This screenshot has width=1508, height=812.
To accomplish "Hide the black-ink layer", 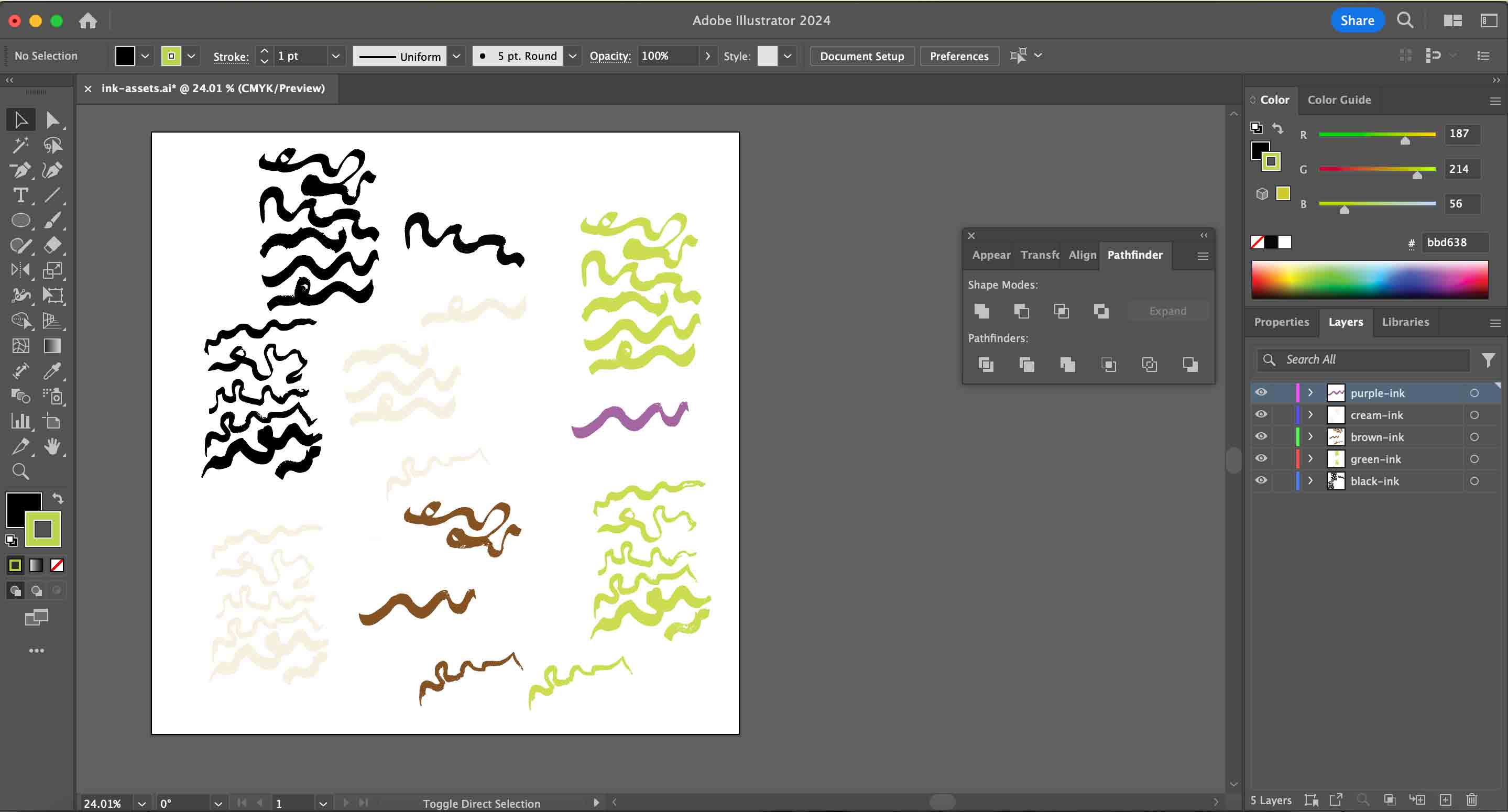I will pyautogui.click(x=1262, y=480).
